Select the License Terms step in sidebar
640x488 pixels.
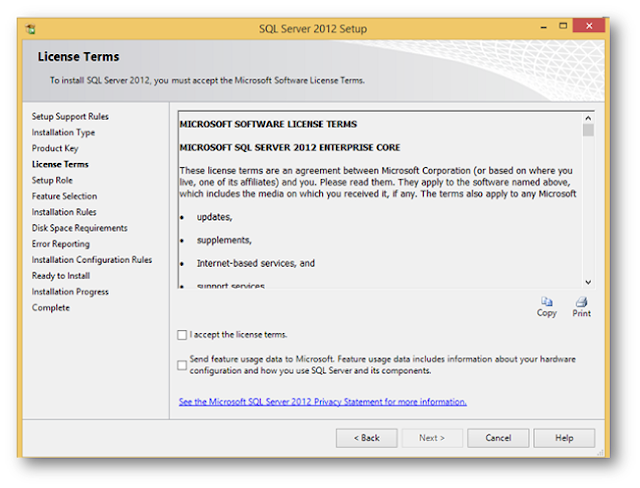pos(60,164)
